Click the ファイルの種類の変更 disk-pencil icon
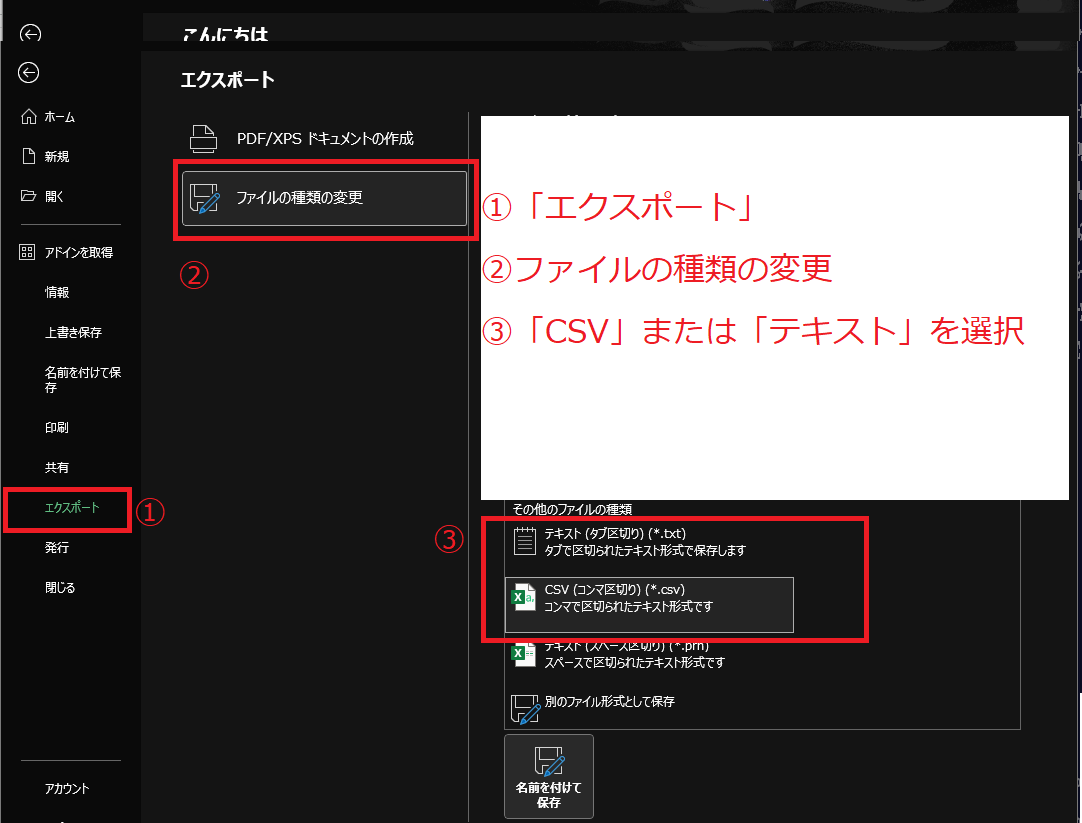This screenshot has height=823, width=1082. 205,198
